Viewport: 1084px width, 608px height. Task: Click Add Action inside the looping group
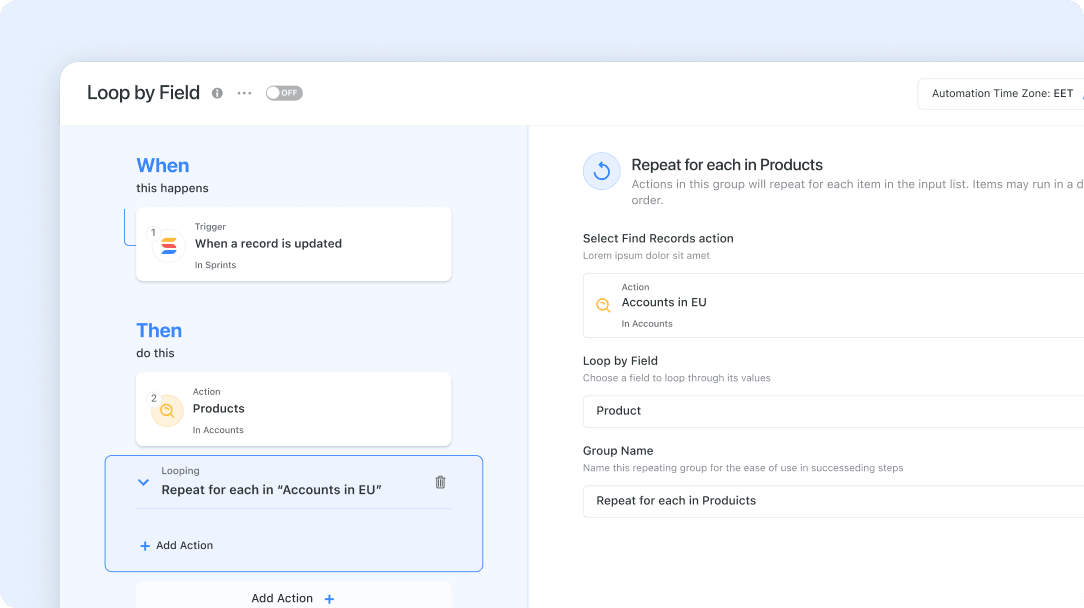point(176,545)
